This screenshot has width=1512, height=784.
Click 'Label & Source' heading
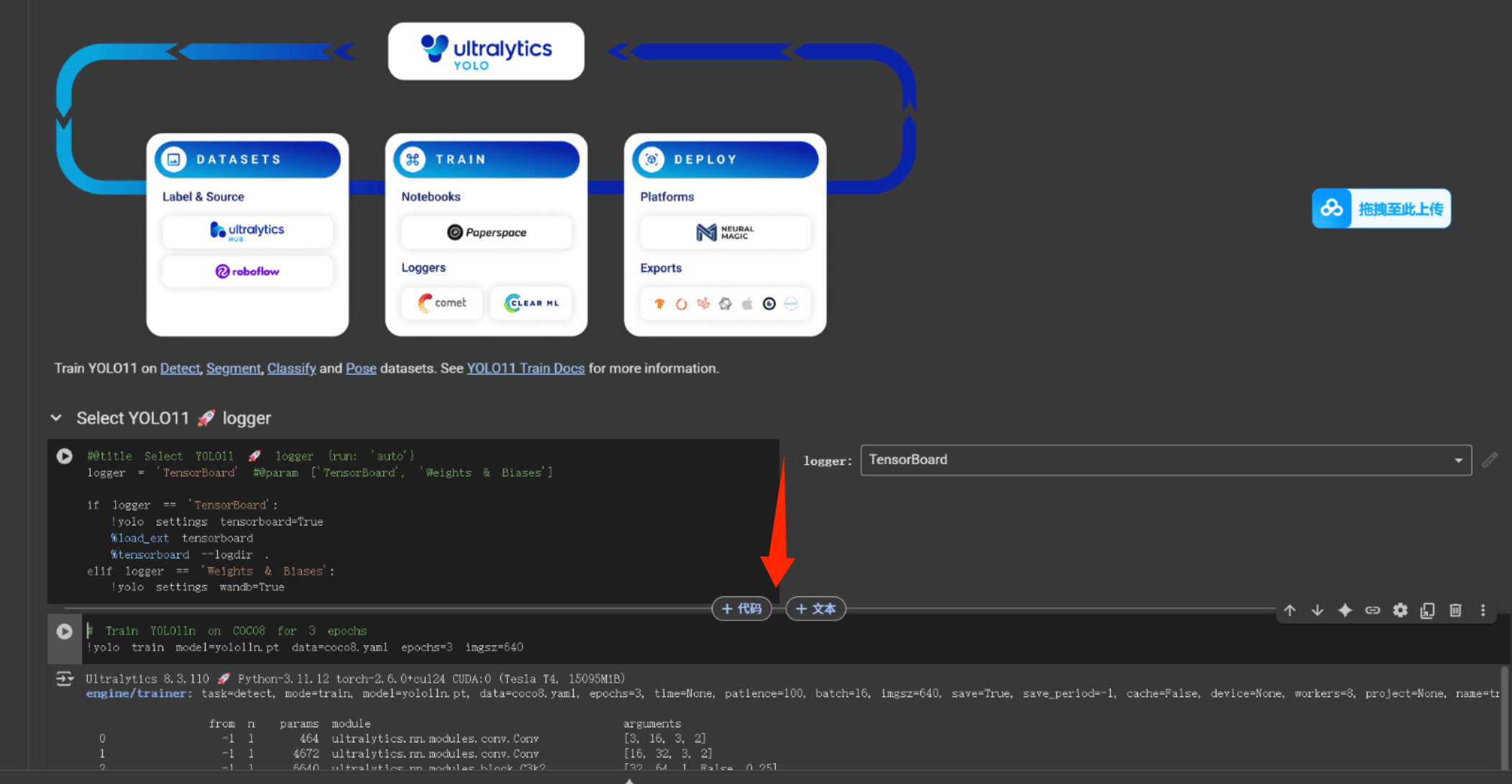(x=203, y=197)
